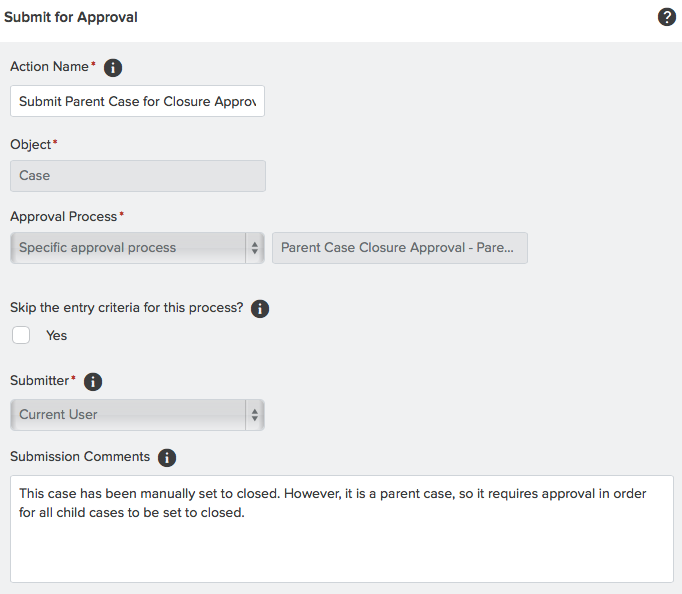Focus the Submission Comments text area

tap(342, 529)
